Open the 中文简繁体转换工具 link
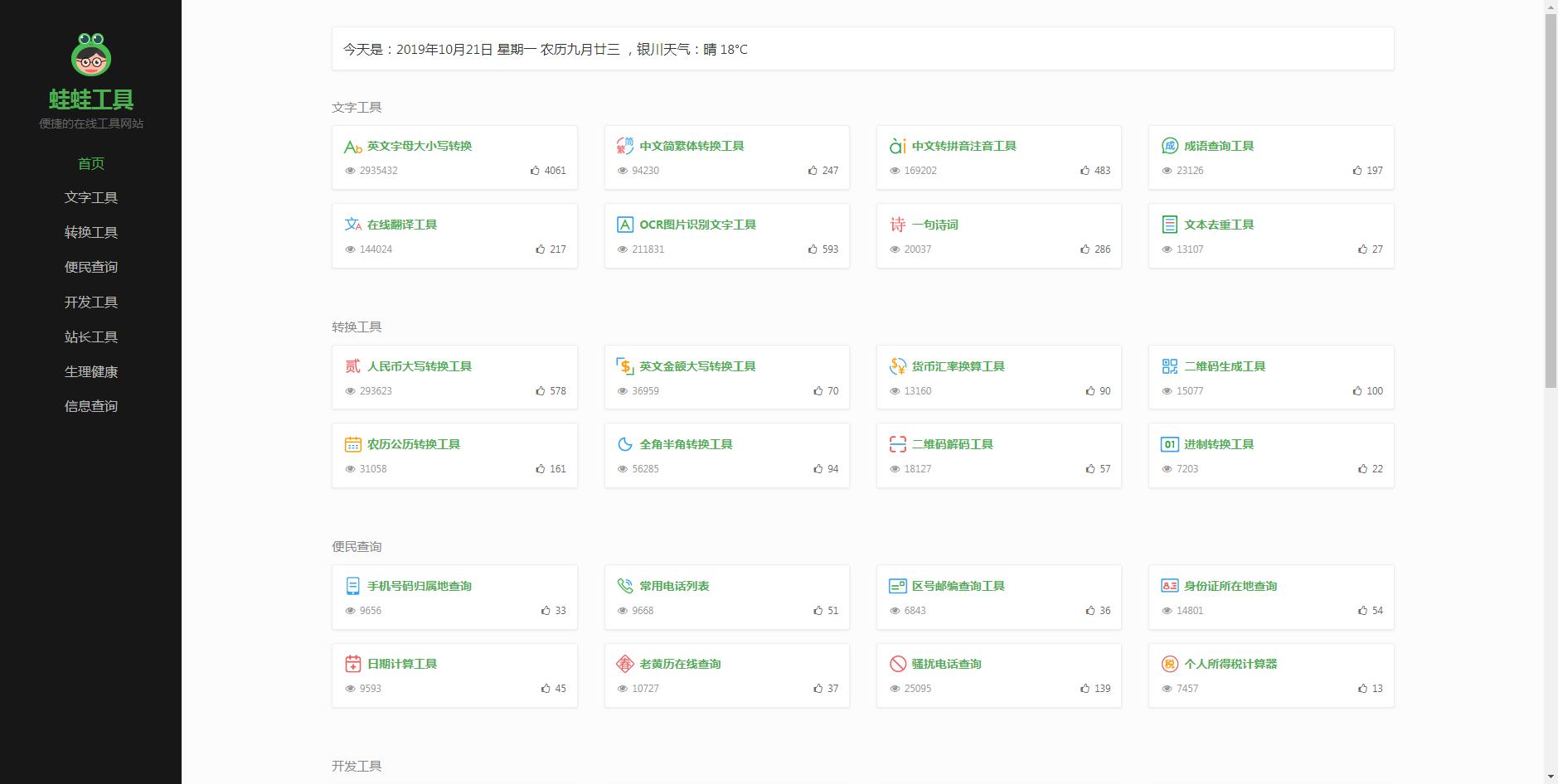Screen dimensions: 1558x784 (x=692, y=146)
